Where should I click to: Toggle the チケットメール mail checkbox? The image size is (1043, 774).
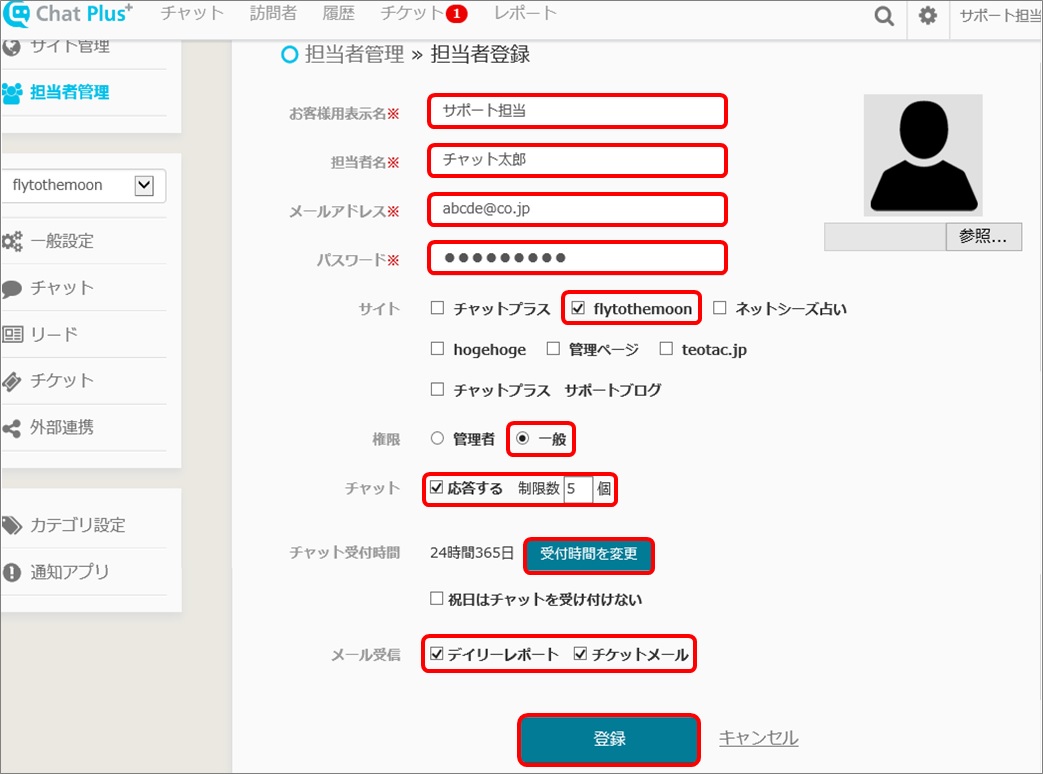580,654
